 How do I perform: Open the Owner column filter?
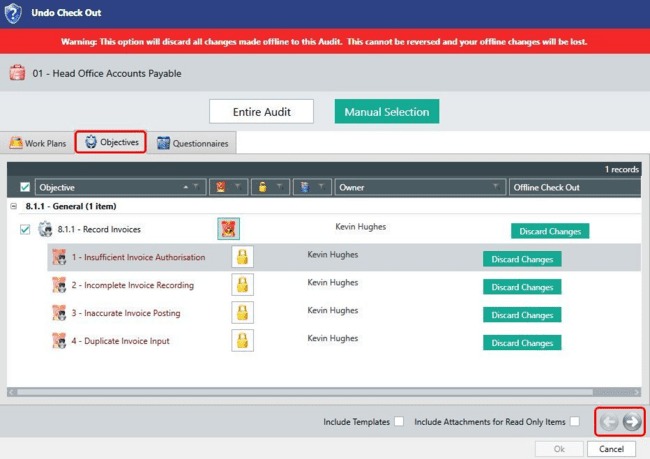click(496, 187)
